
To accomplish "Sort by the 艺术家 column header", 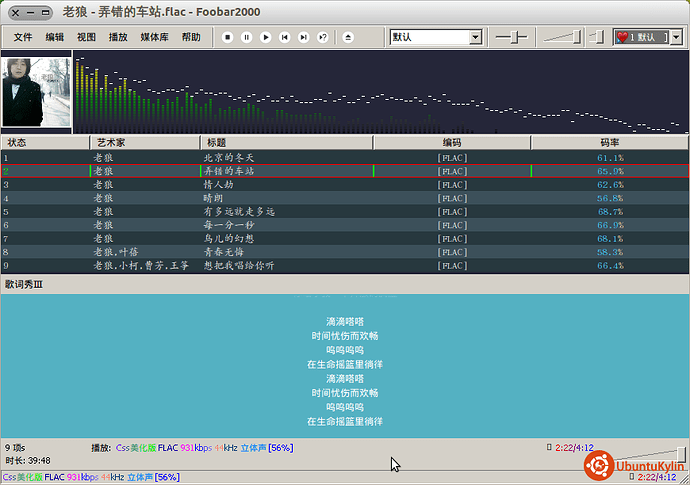I will coord(145,143).
